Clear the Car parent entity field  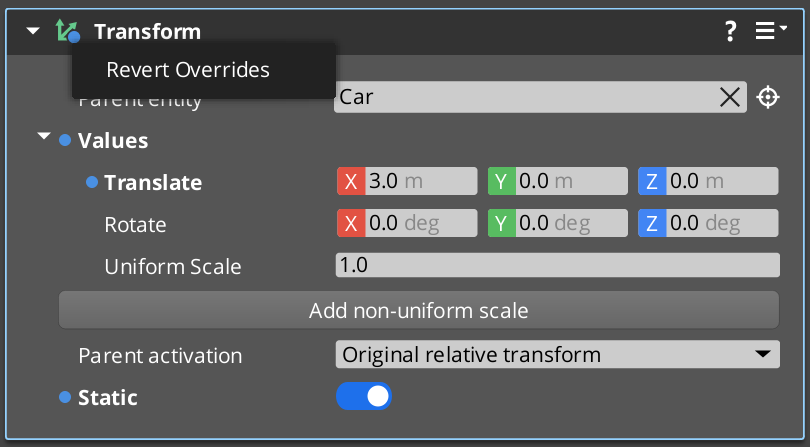click(x=730, y=97)
